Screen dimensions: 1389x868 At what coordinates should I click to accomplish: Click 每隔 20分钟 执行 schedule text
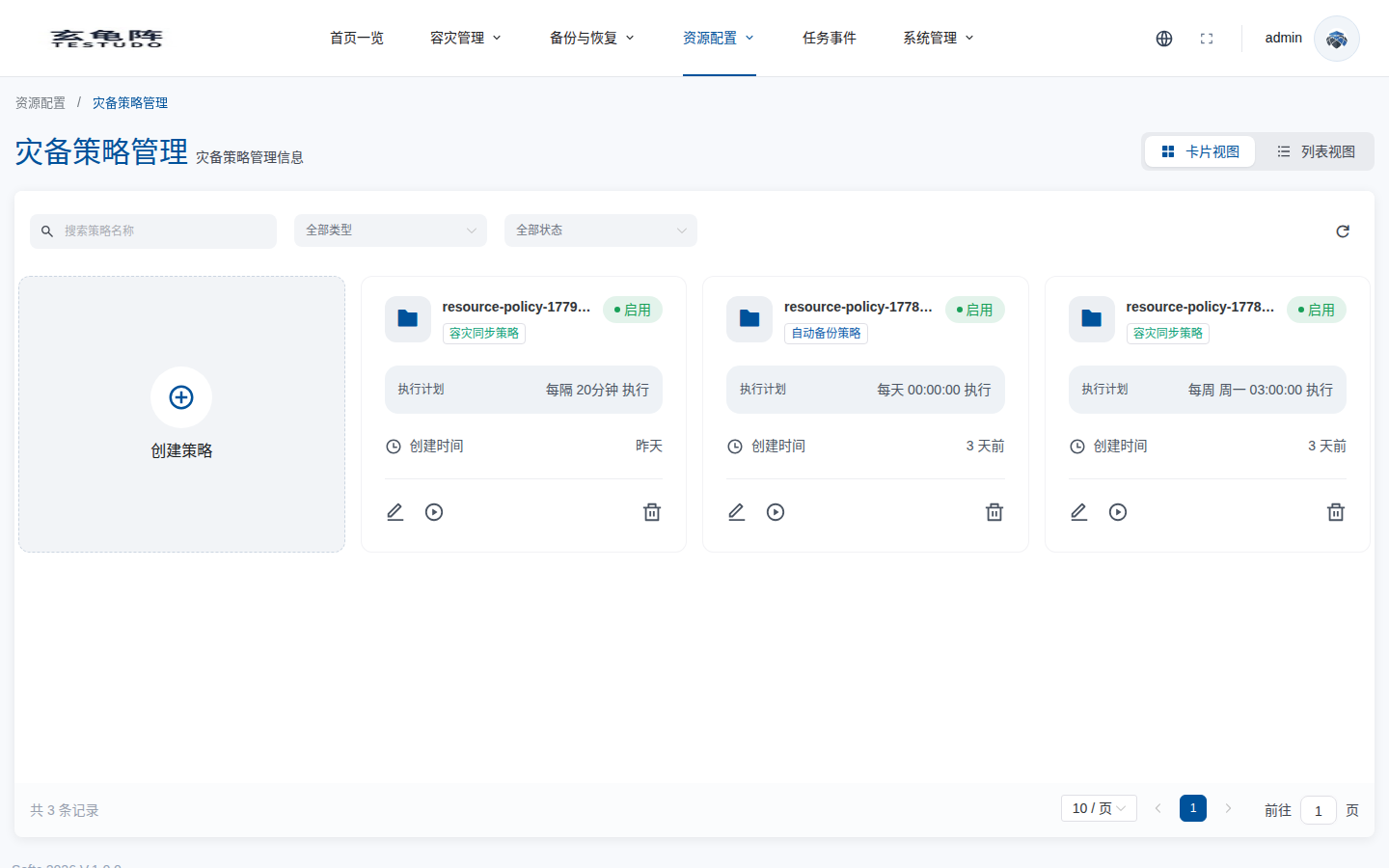point(597,390)
